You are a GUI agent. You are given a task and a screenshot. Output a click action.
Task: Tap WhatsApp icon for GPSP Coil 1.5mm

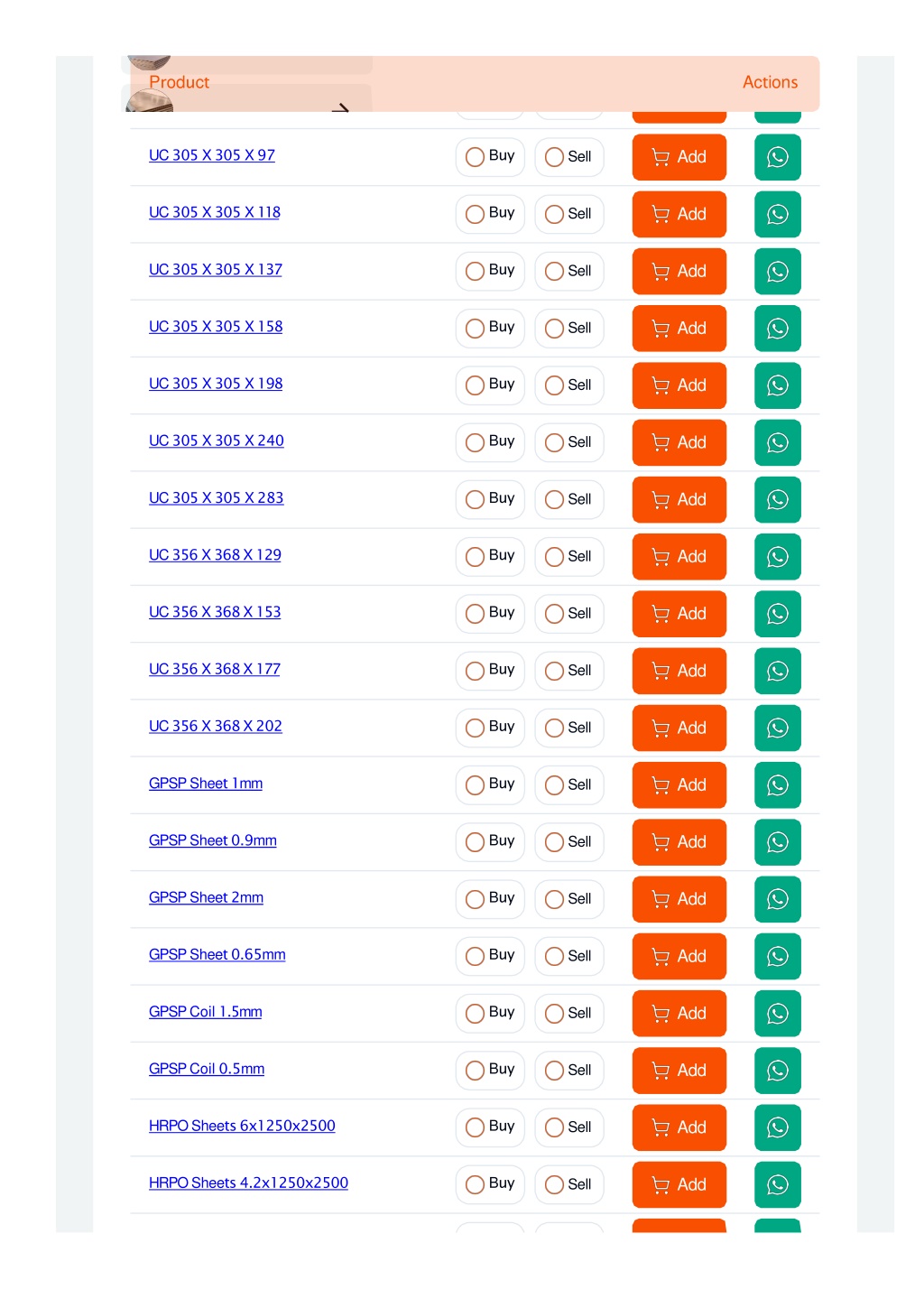click(x=777, y=1014)
